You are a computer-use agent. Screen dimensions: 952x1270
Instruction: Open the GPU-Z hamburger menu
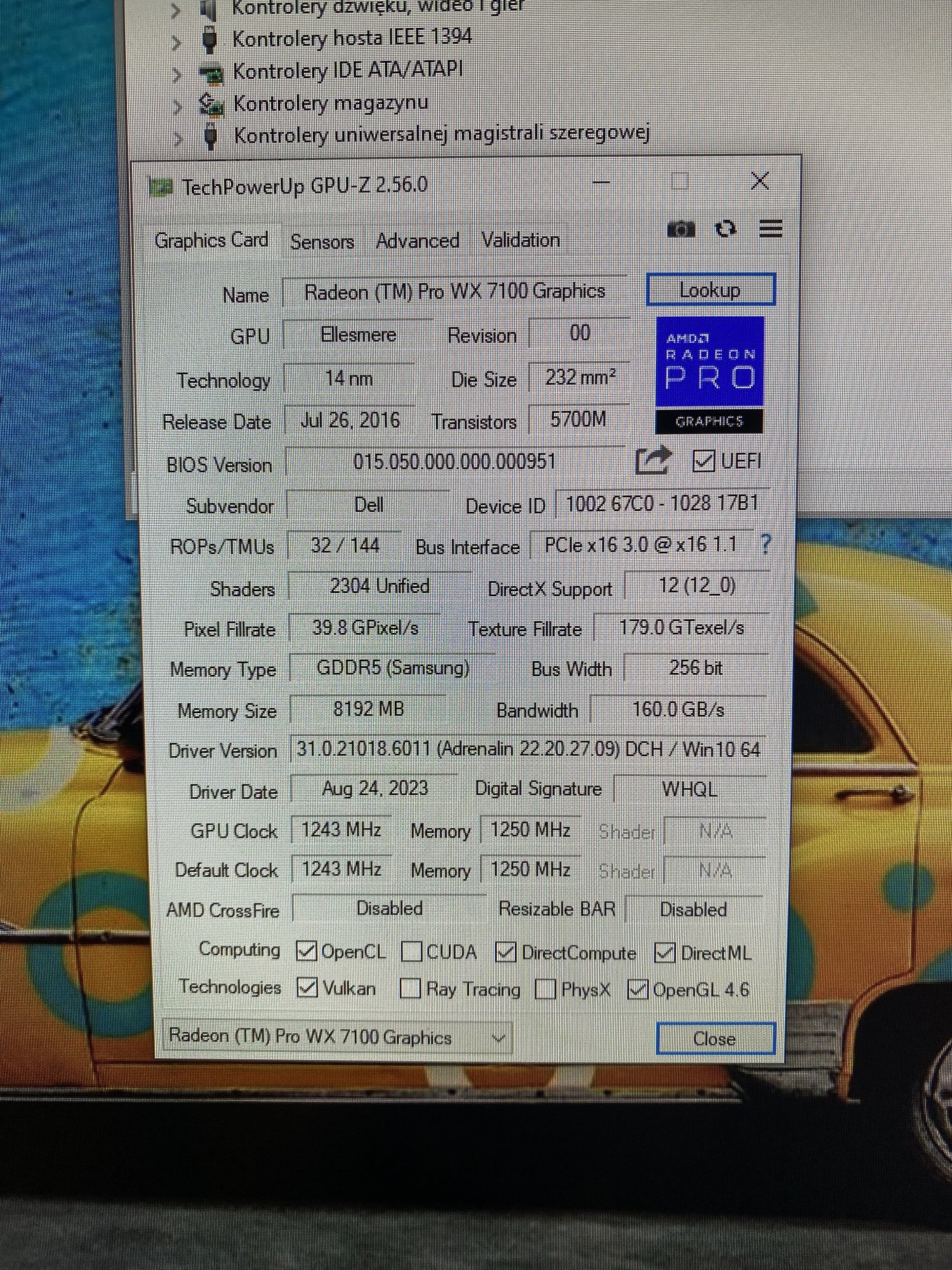click(x=770, y=228)
